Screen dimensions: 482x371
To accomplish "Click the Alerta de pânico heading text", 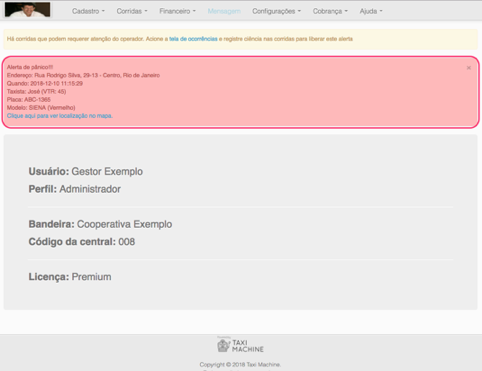I will [x=30, y=67].
